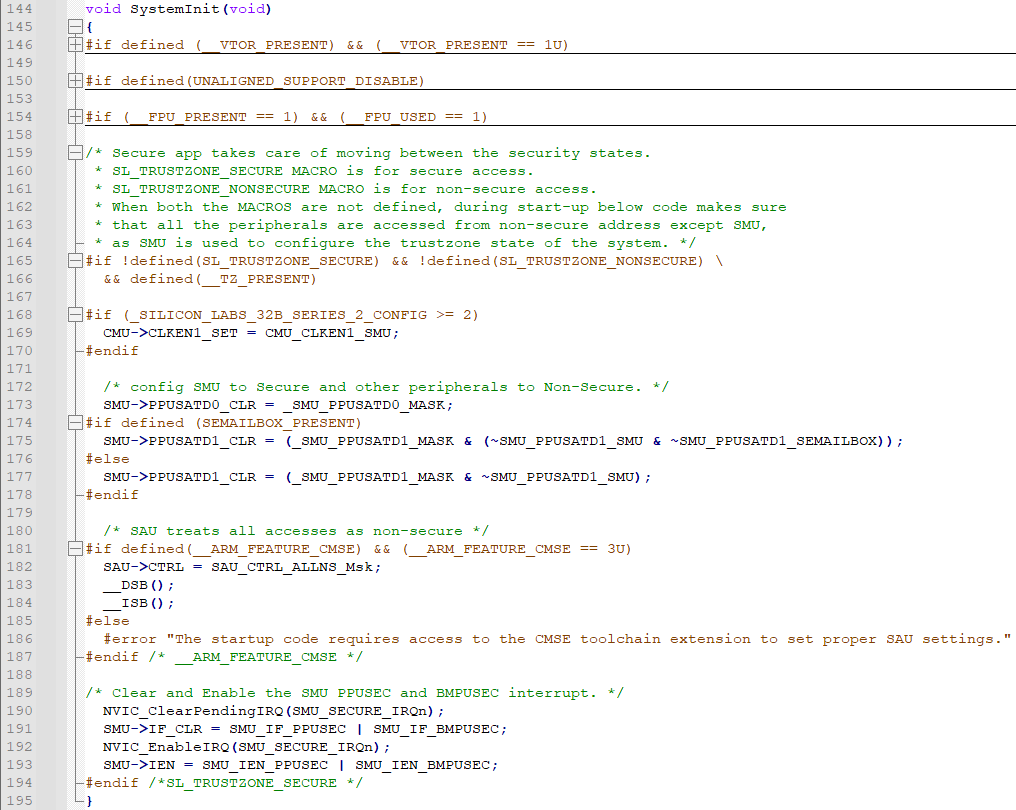The height and width of the screenshot is (810, 1016).
Task: Click the closing brace on line 195
Action: click(x=87, y=800)
